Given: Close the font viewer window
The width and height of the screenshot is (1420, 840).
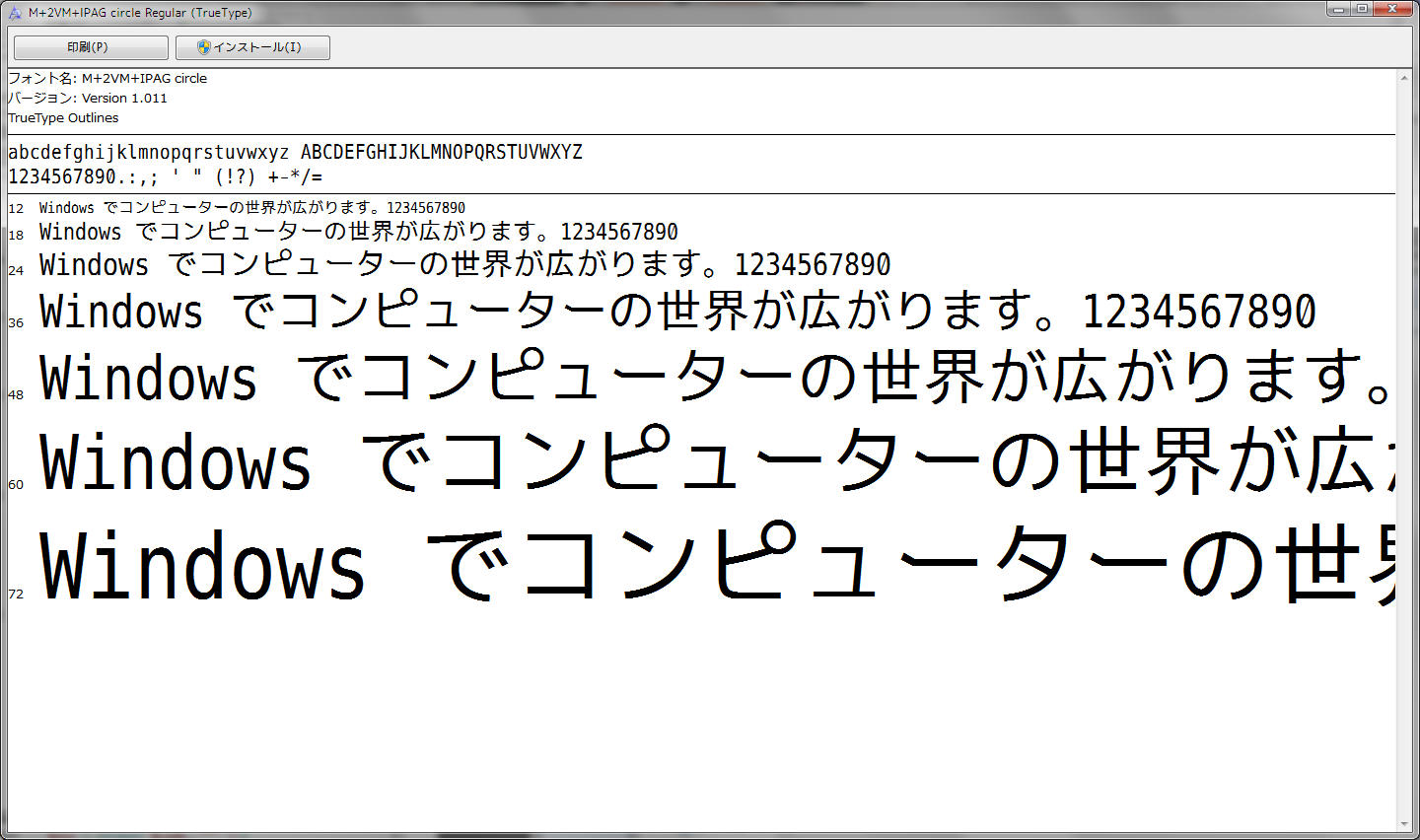Looking at the screenshot, I should tap(1394, 9).
